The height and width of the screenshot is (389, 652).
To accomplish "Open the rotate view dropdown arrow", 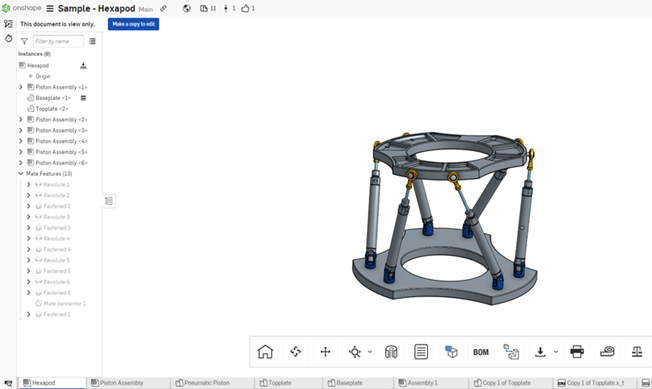I will [x=370, y=352].
